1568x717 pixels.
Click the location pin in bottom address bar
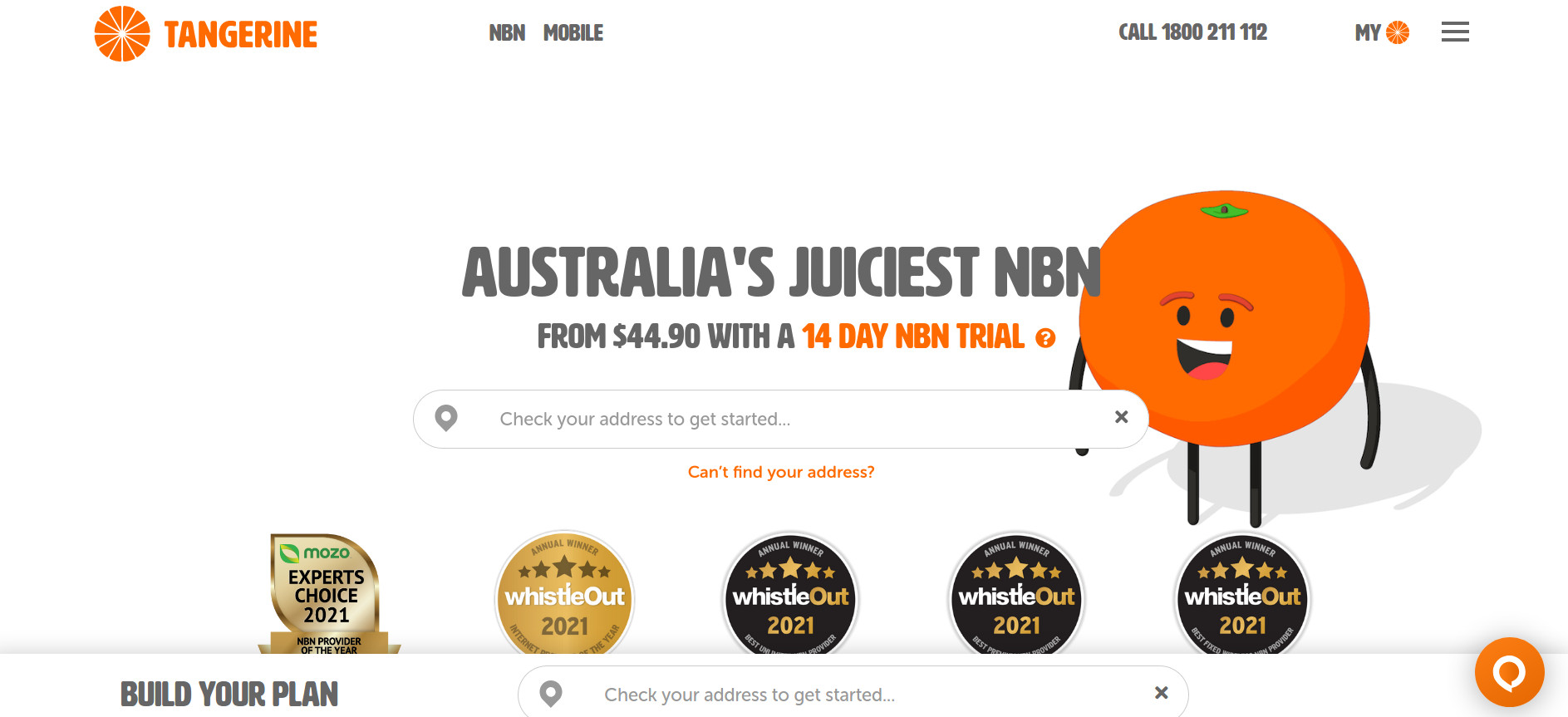[x=551, y=694]
